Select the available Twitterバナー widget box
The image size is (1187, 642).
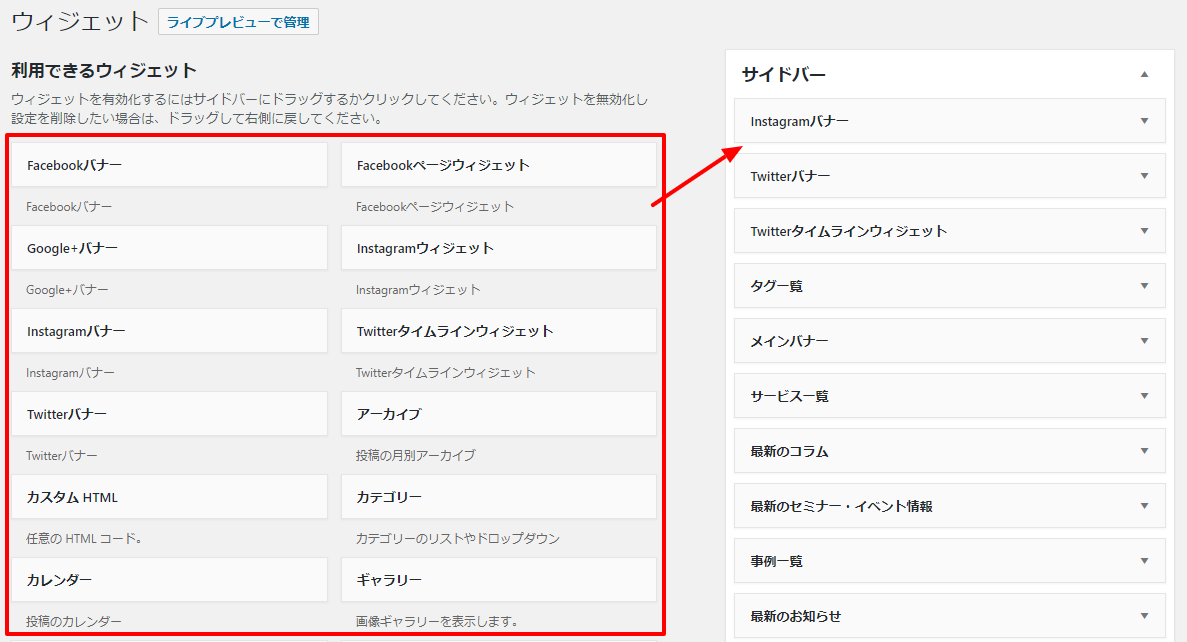click(170, 414)
